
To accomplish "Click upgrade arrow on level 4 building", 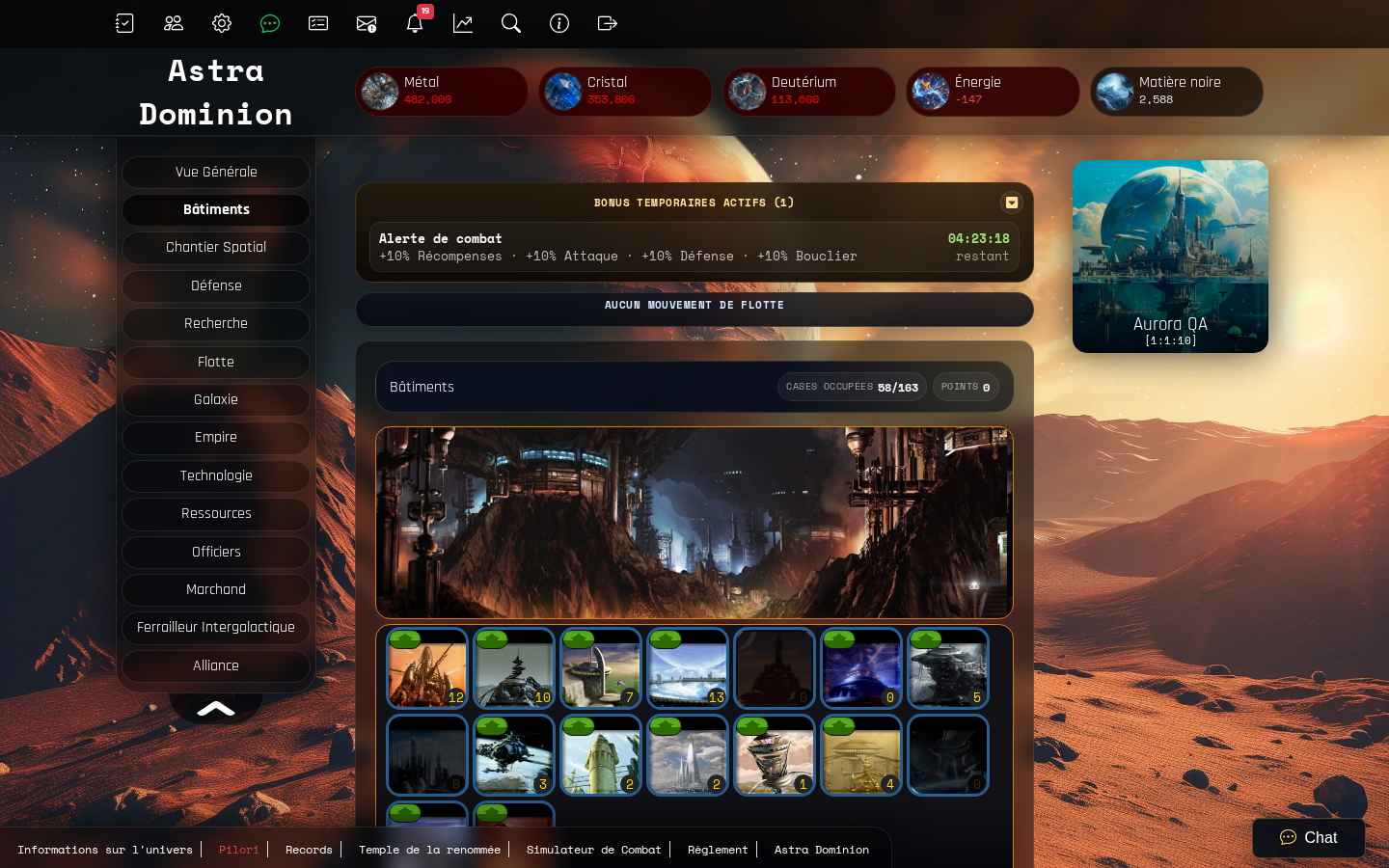I will tap(839, 726).
